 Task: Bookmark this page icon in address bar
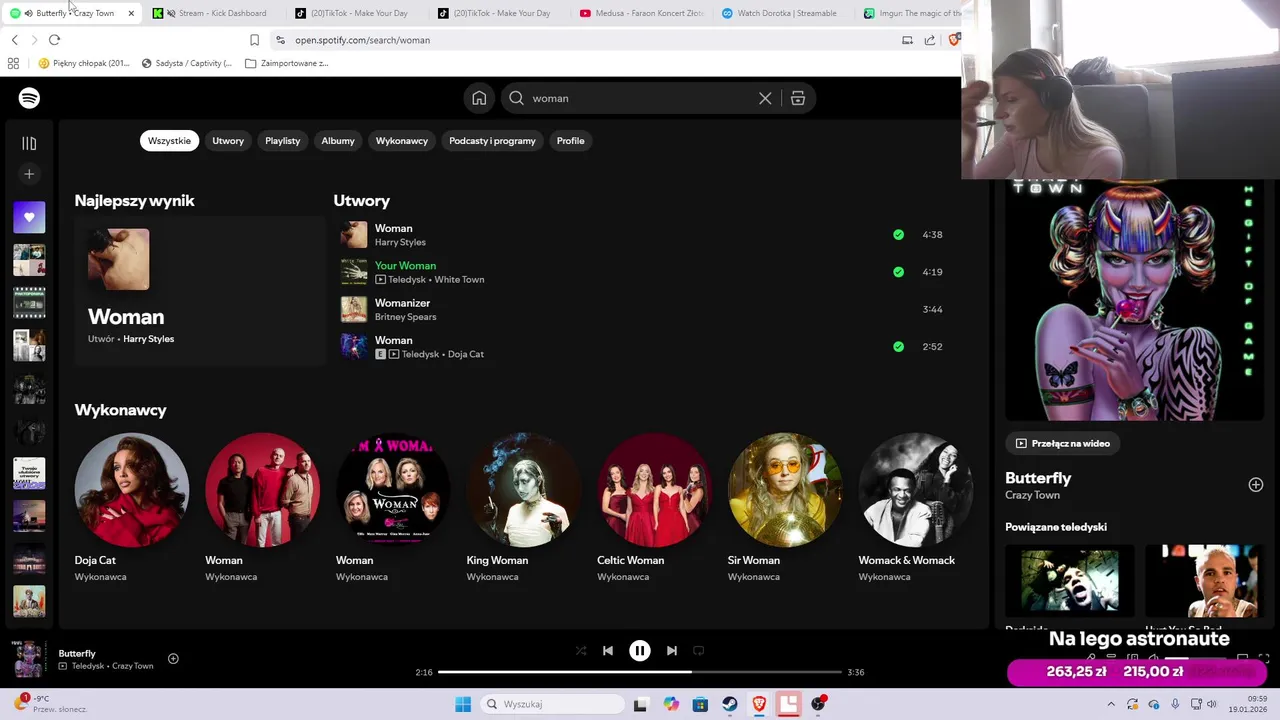tap(254, 40)
